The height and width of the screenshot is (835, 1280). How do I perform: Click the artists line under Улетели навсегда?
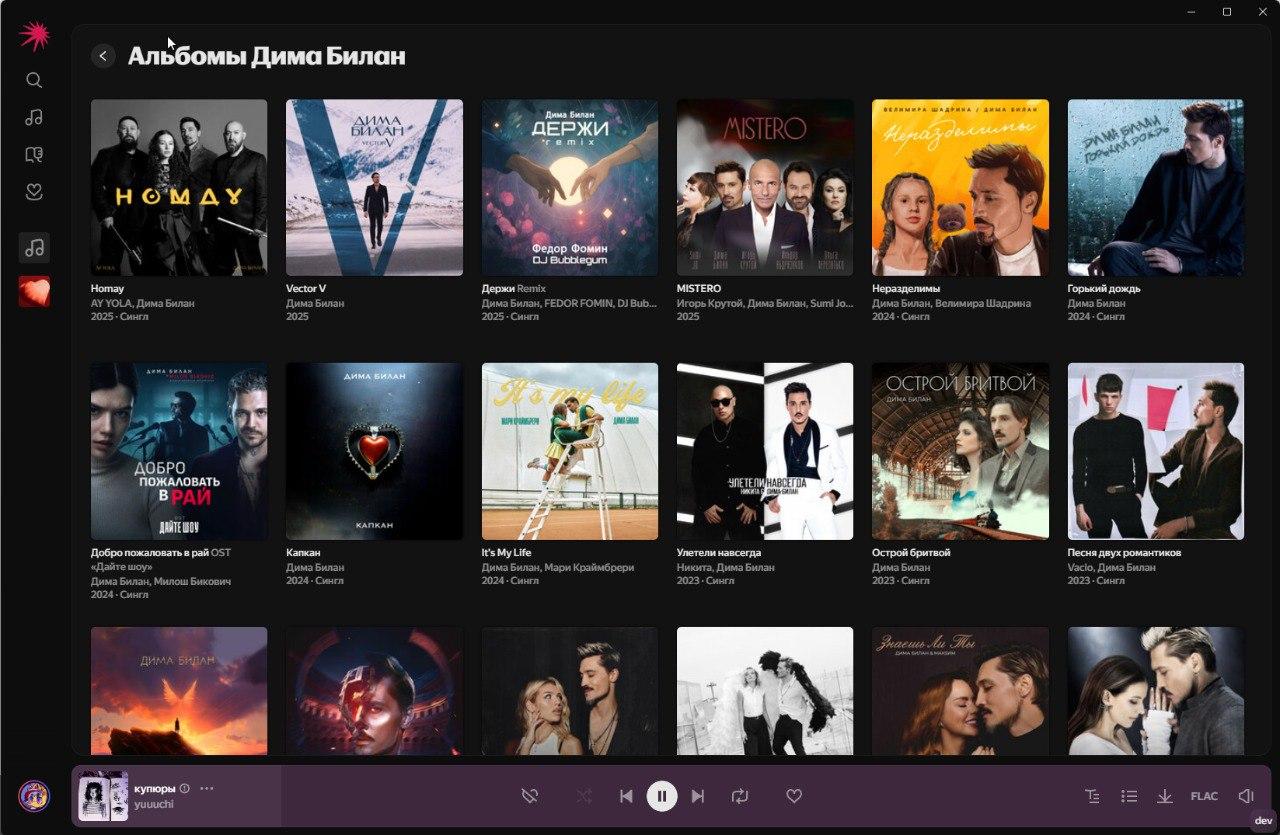[726, 567]
